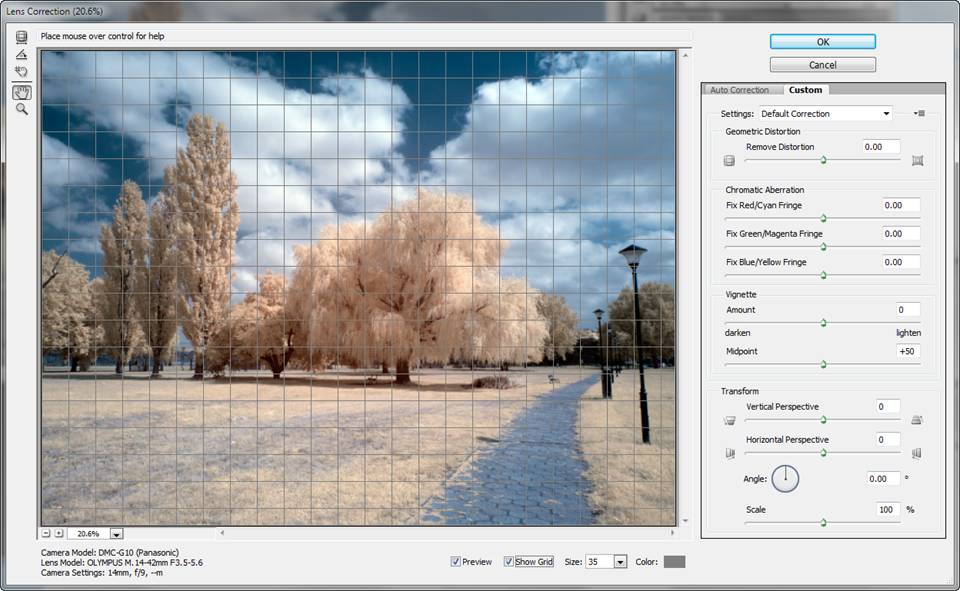Open the Settings panel flyout menu icon

point(918,114)
